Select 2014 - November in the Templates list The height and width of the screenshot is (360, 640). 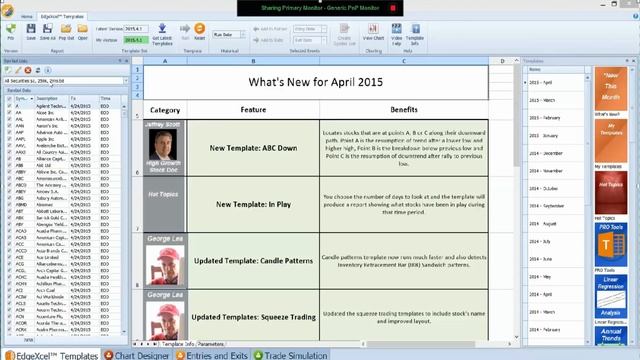pyautogui.click(x=555, y=171)
